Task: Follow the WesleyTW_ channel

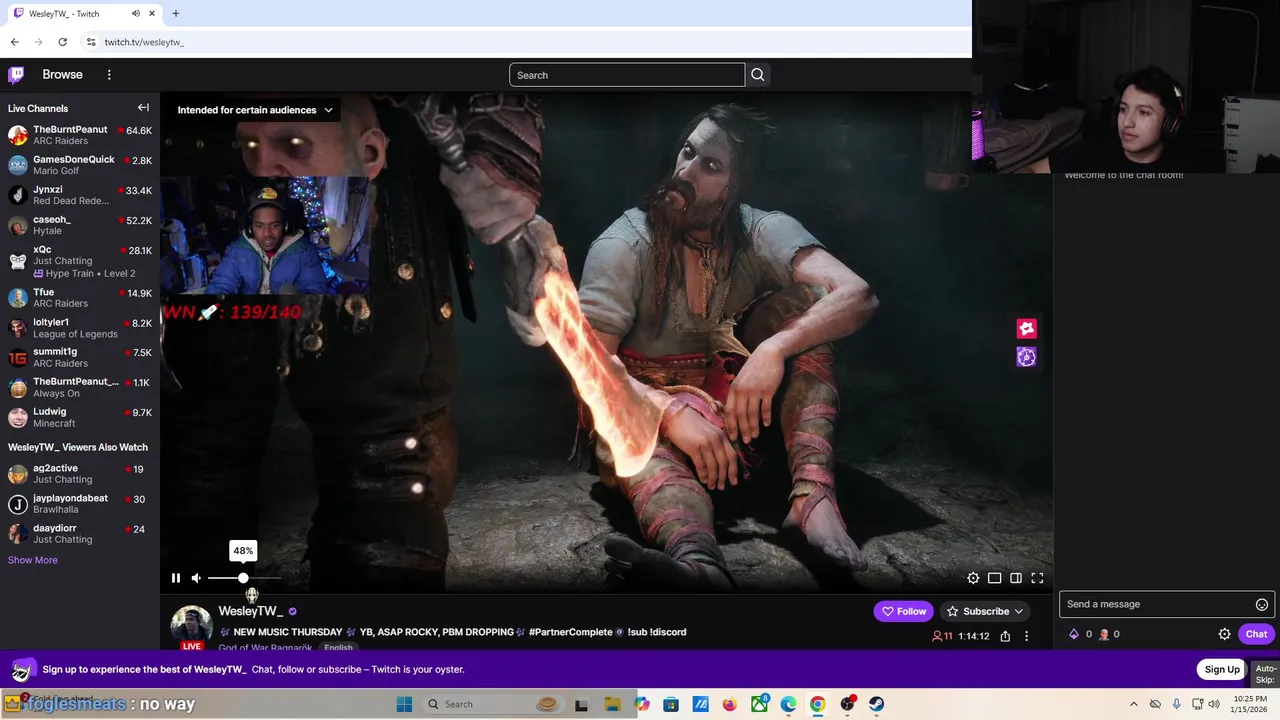Action: pos(904,611)
